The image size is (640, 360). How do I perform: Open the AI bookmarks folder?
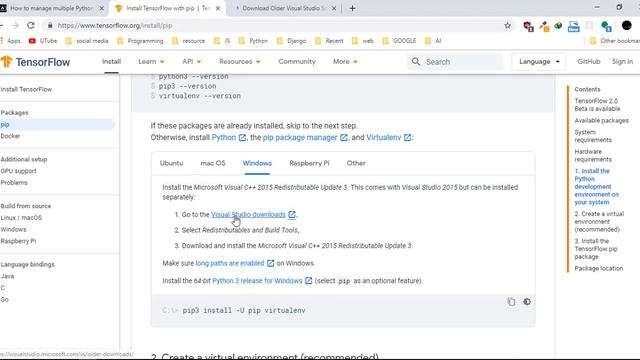tap(433, 41)
